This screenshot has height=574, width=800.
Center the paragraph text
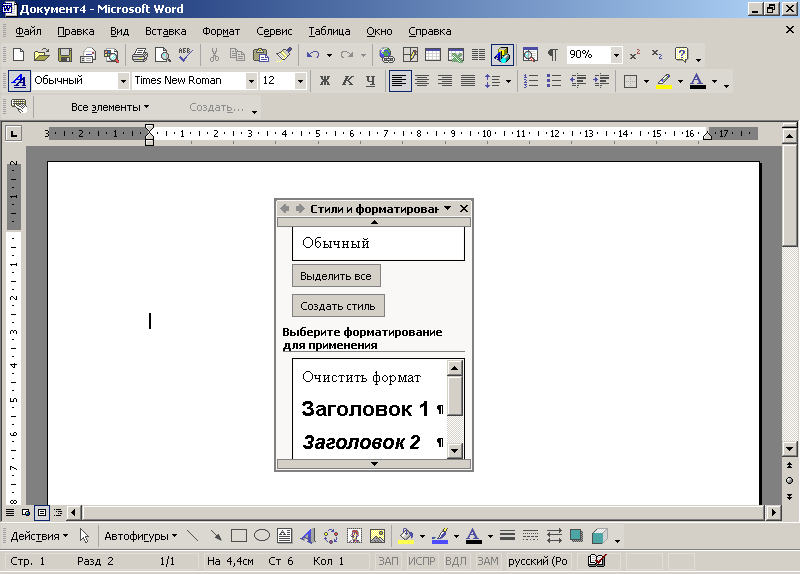tap(422, 81)
